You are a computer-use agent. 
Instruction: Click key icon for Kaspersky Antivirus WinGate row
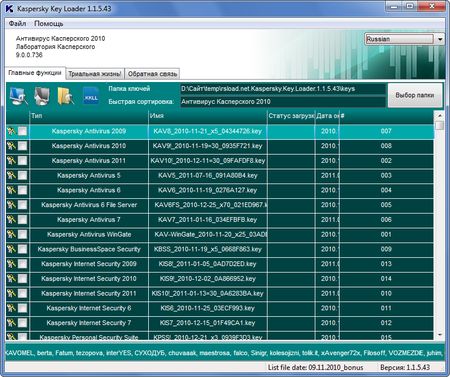tap(11, 234)
